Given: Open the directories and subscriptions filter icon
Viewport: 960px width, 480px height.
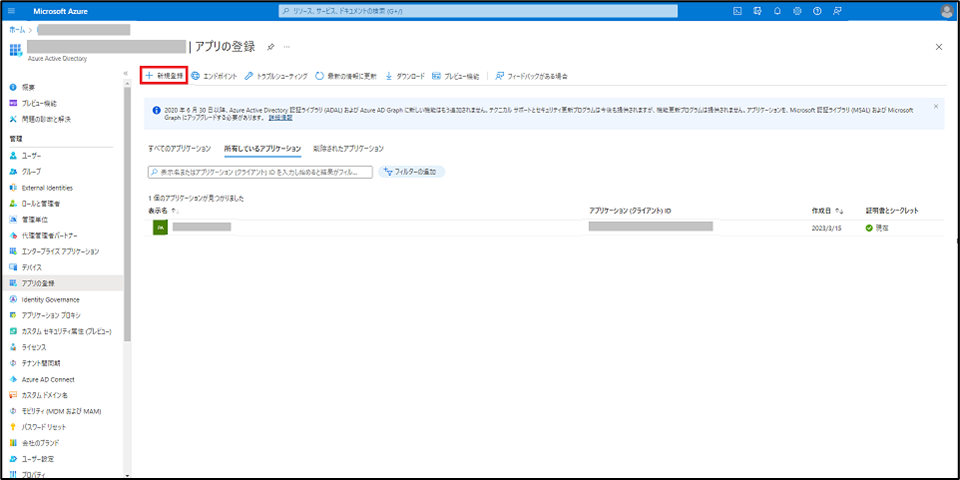Looking at the screenshot, I should click(758, 10).
